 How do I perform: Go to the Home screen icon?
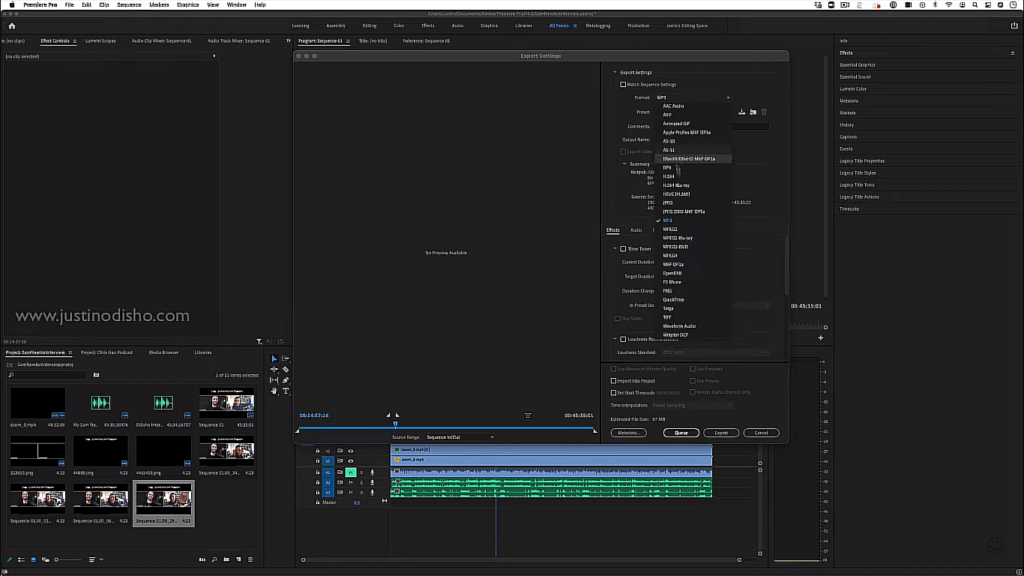tap(12, 26)
